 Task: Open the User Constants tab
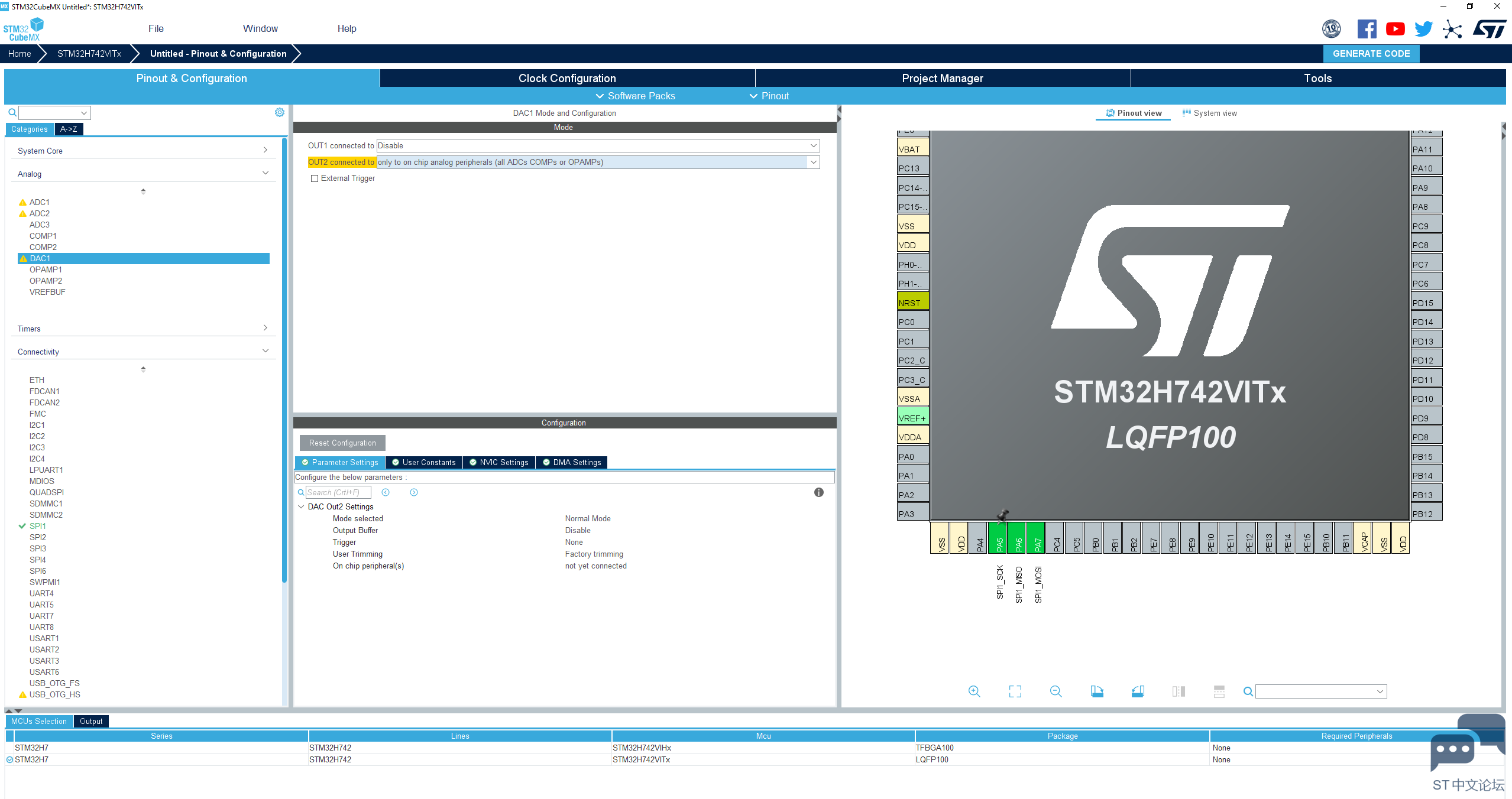424,462
